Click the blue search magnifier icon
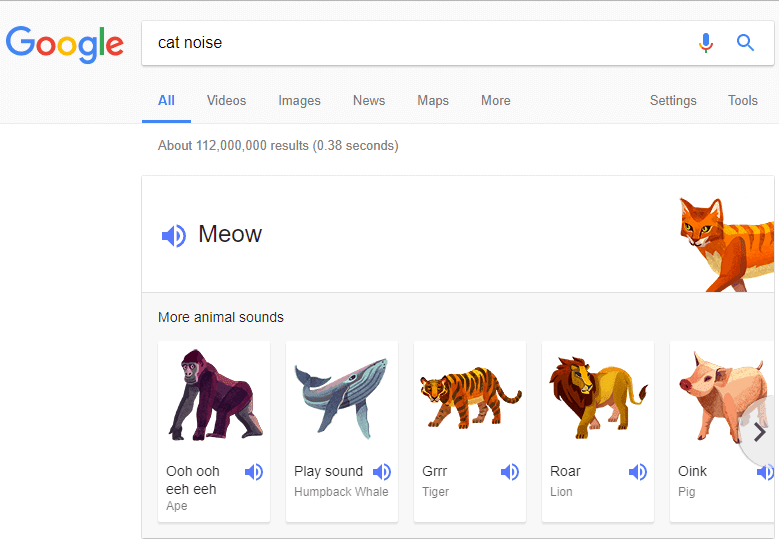779x539 pixels. 745,43
